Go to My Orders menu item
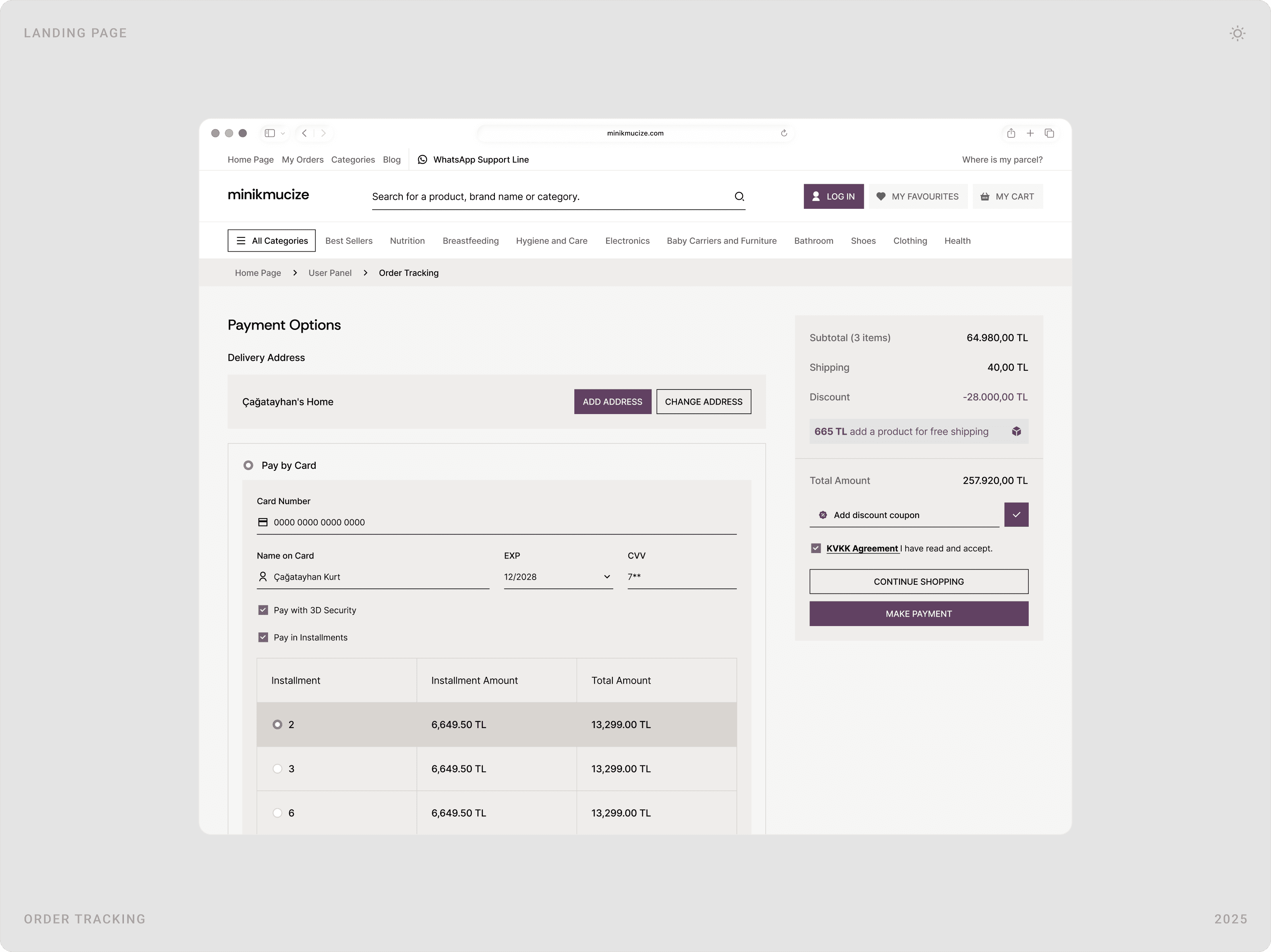The image size is (1271, 952). 302,160
